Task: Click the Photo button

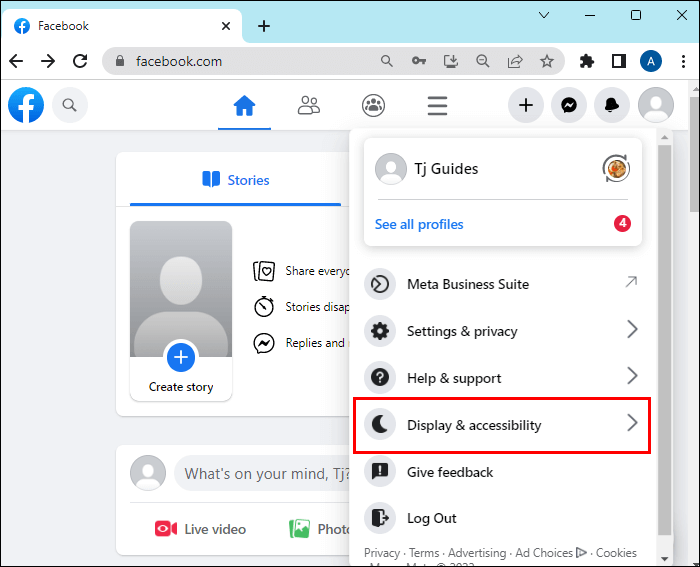Action: point(320,529)
